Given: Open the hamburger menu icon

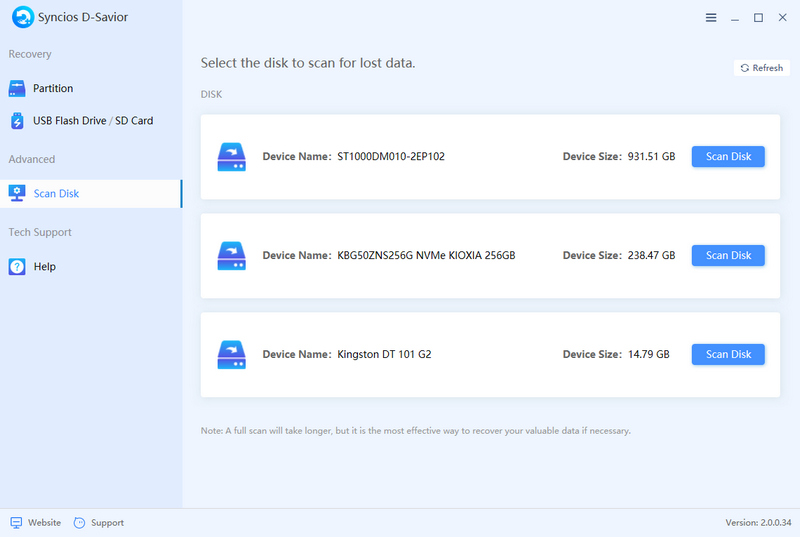Looking at the screenshot, I should (x=711, y=18).
